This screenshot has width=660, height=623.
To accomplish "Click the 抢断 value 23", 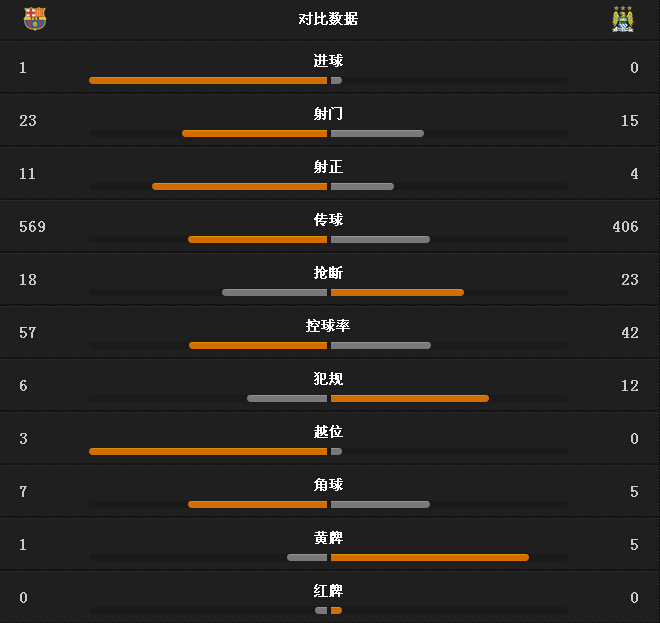I will coord(629,280).
